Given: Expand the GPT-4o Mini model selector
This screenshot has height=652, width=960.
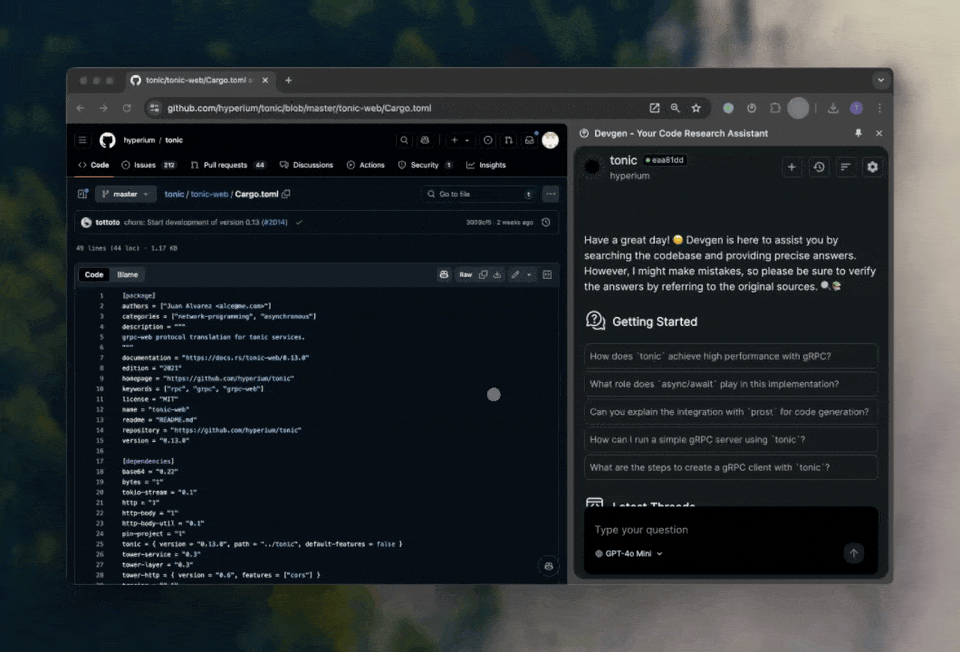Looking at the screenshot, I should (629, 553).
